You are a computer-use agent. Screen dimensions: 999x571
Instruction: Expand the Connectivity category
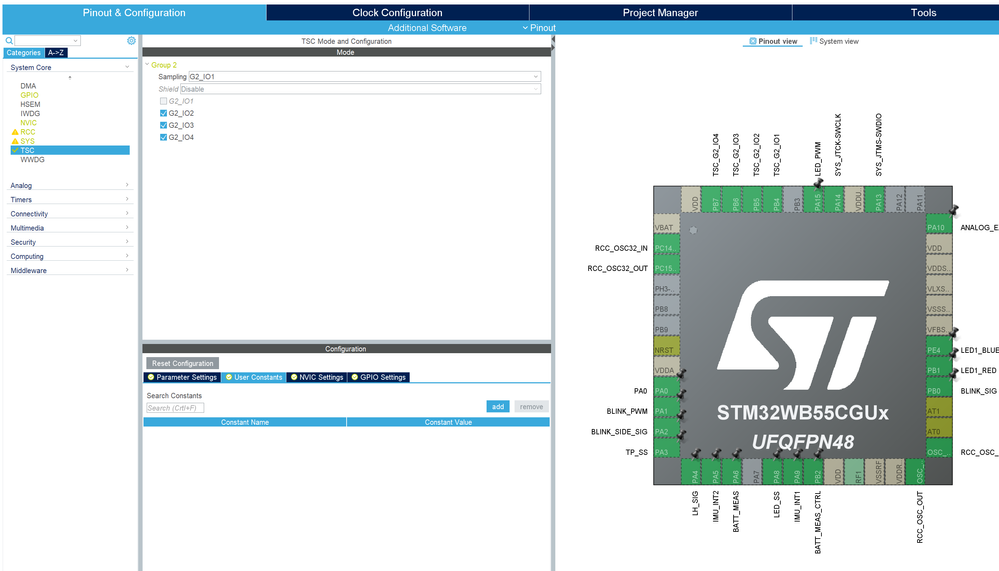(x=70, y=213)
